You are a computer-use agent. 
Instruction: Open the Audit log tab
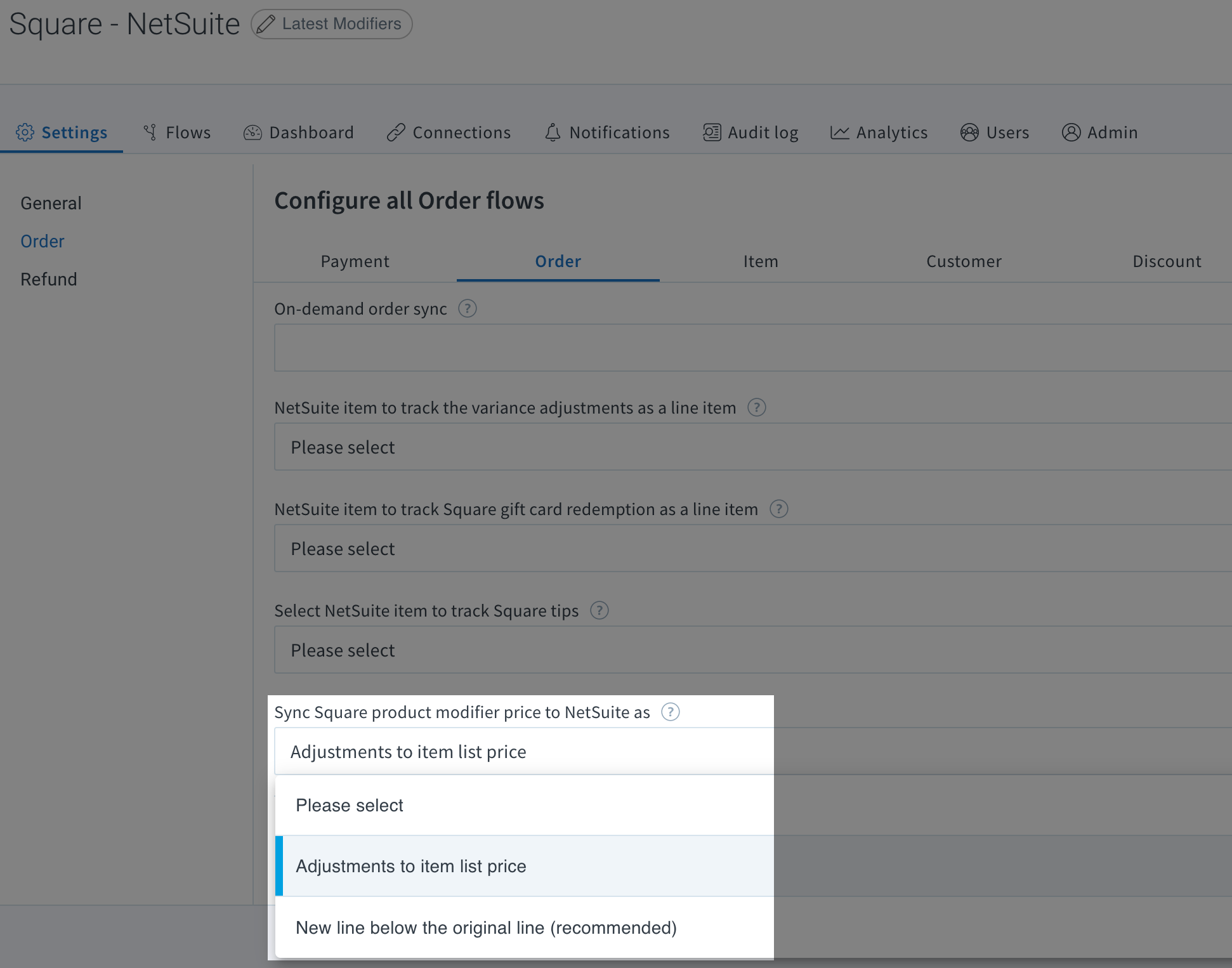point(751,133)
